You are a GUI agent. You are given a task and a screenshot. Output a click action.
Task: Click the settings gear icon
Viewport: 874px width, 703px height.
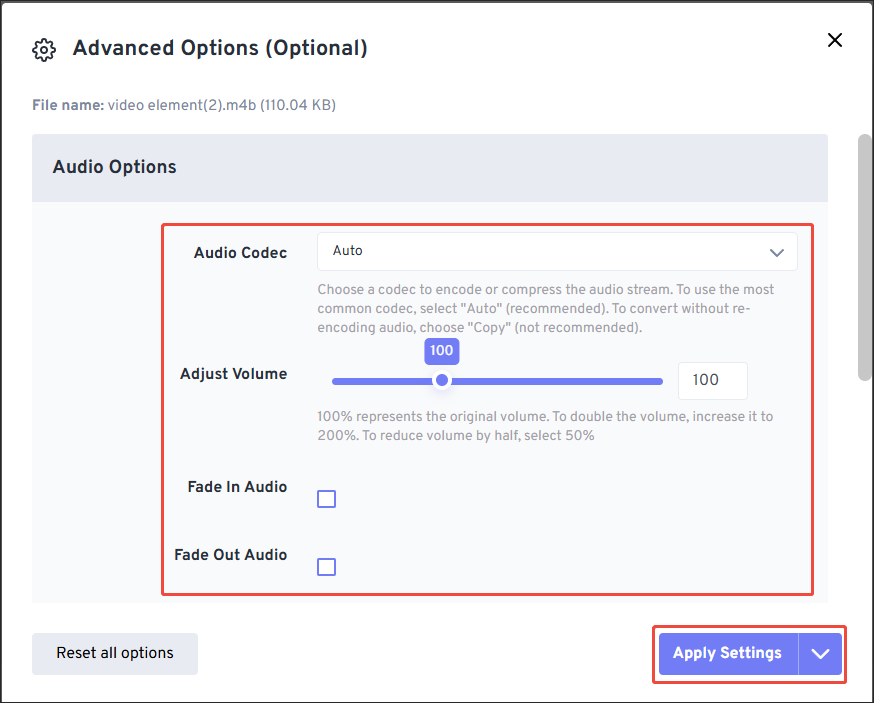click(x=44, y=49)
